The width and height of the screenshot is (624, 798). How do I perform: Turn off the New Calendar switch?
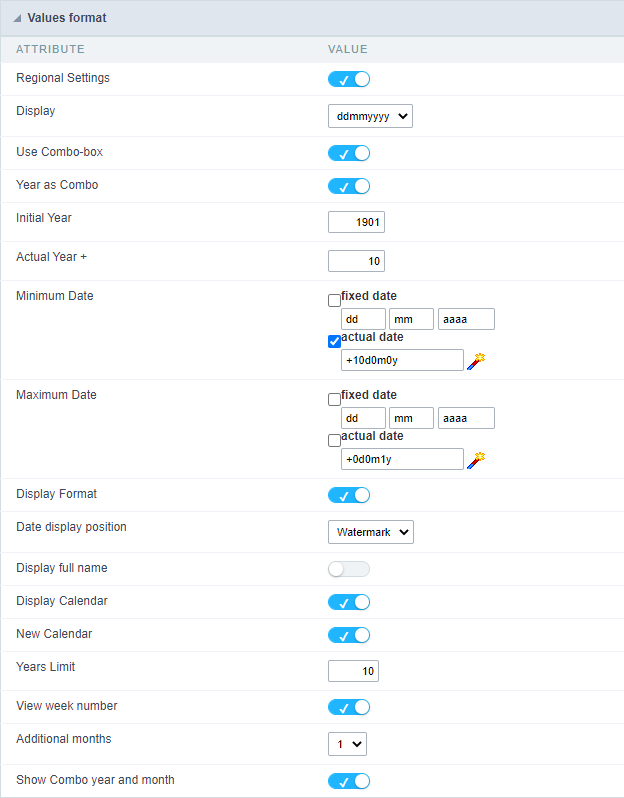[x=349, y=635]
